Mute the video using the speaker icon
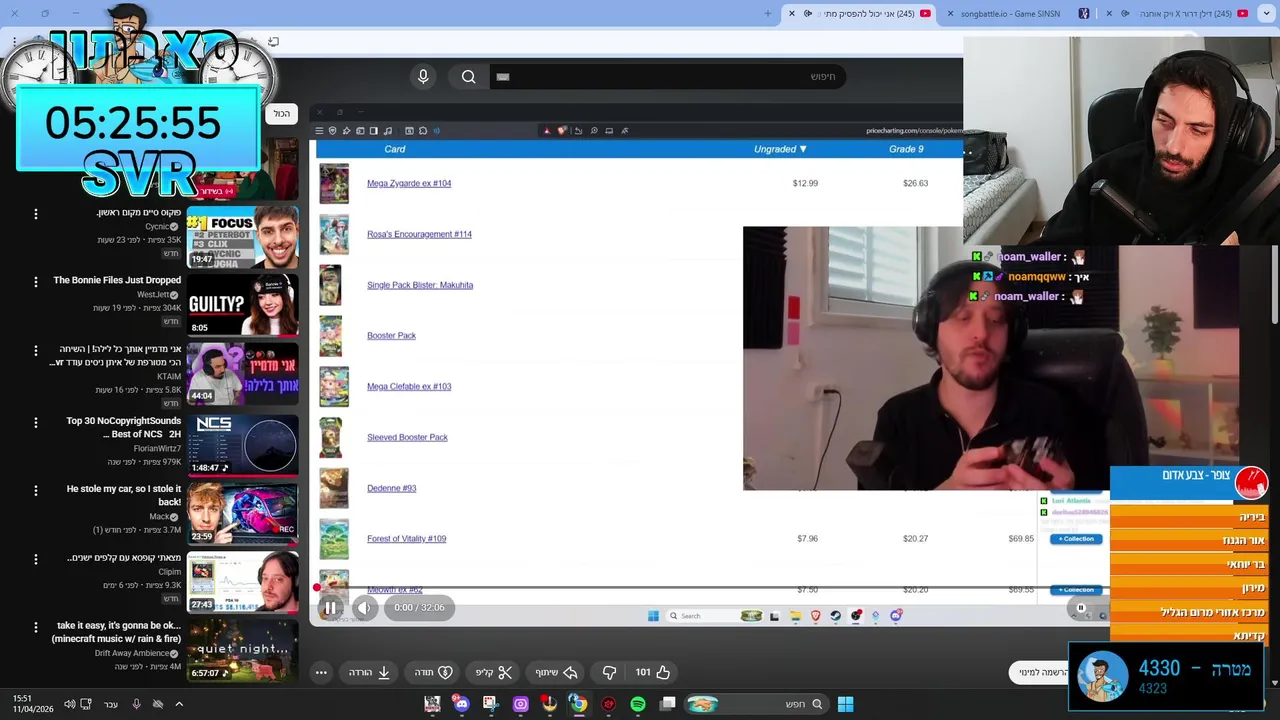This screenshot has height=720, width=1280. click(364, 607)
